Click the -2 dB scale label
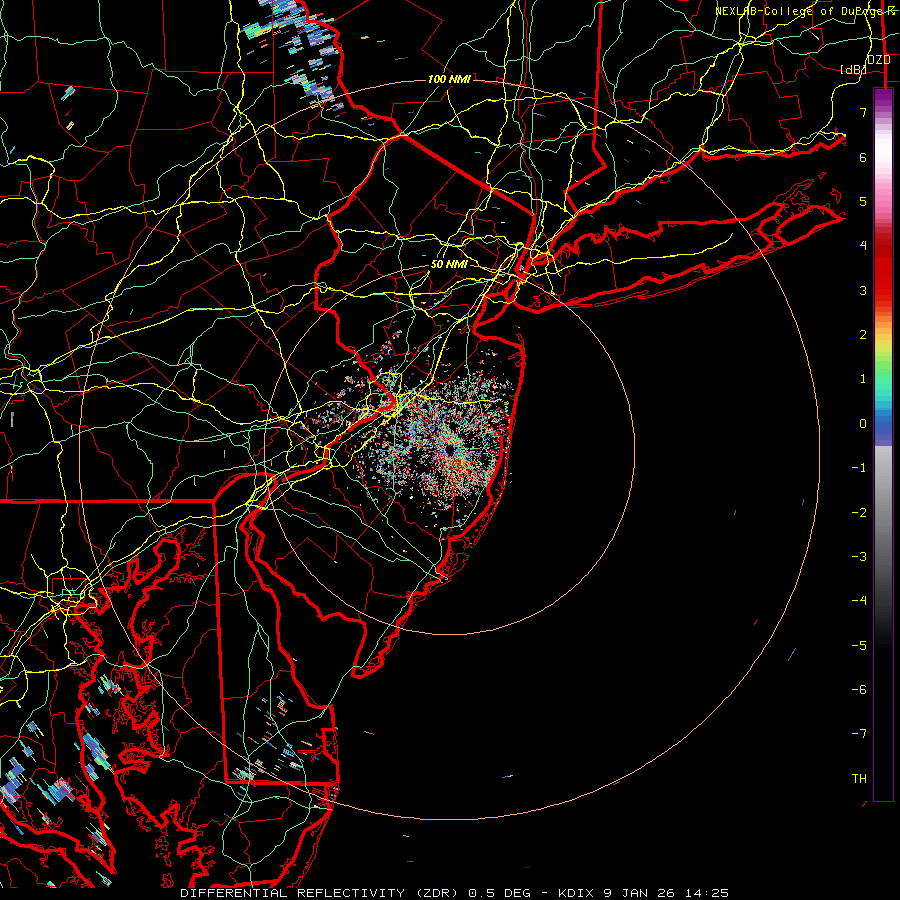 pyautogui.click(x=859, y=513)
